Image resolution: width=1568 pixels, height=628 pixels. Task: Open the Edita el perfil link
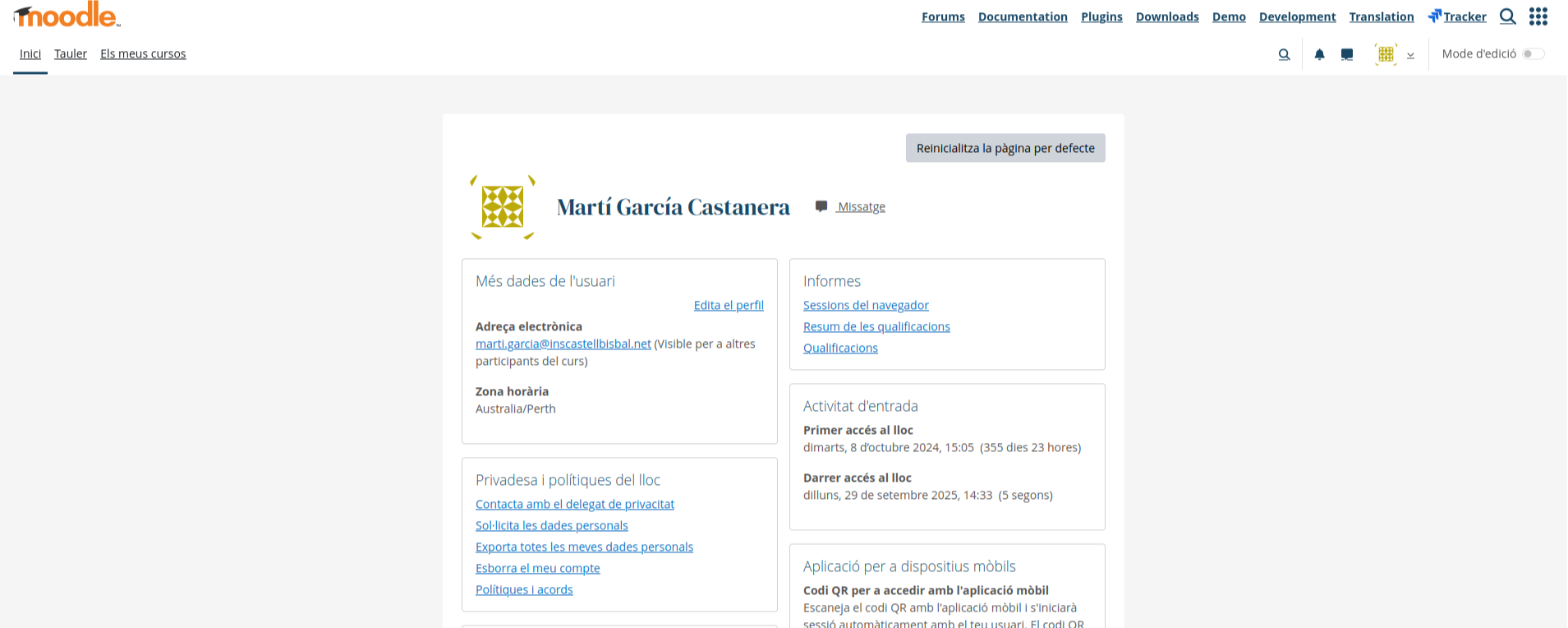click(x=729, y=305)
